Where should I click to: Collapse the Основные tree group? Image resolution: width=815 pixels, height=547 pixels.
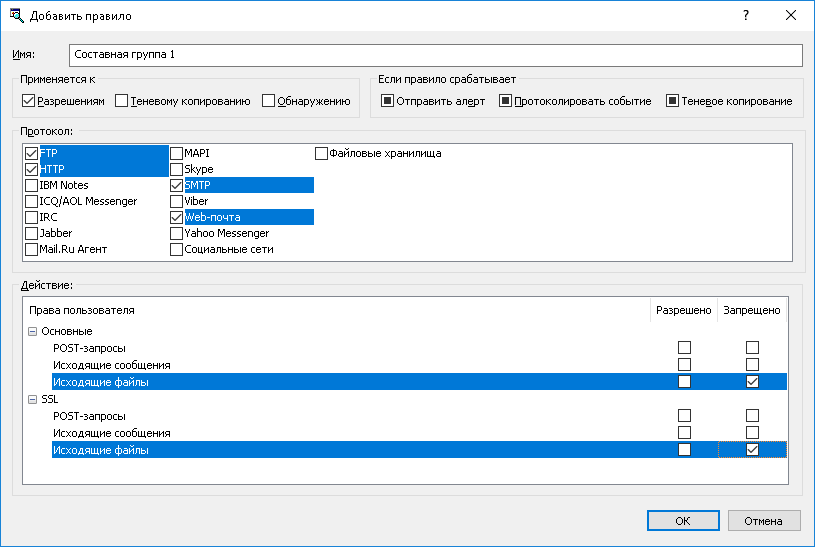[x=33, y=331]
